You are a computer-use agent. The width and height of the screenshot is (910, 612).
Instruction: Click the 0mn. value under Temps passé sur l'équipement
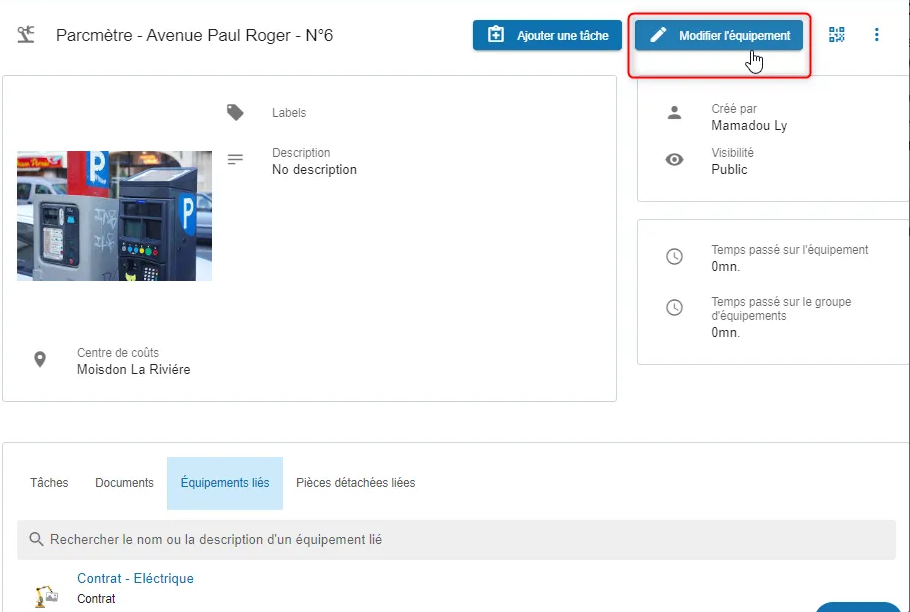point(725,267)
